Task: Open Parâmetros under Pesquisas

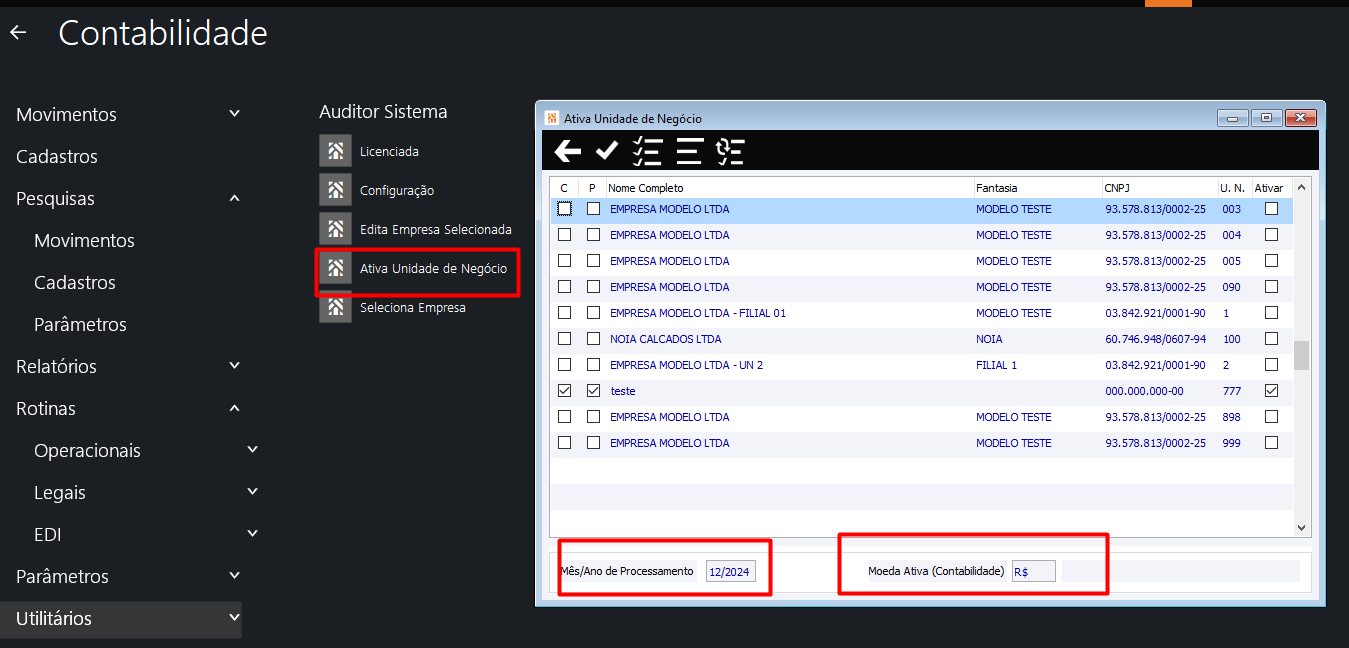Action: coord(80,325)
